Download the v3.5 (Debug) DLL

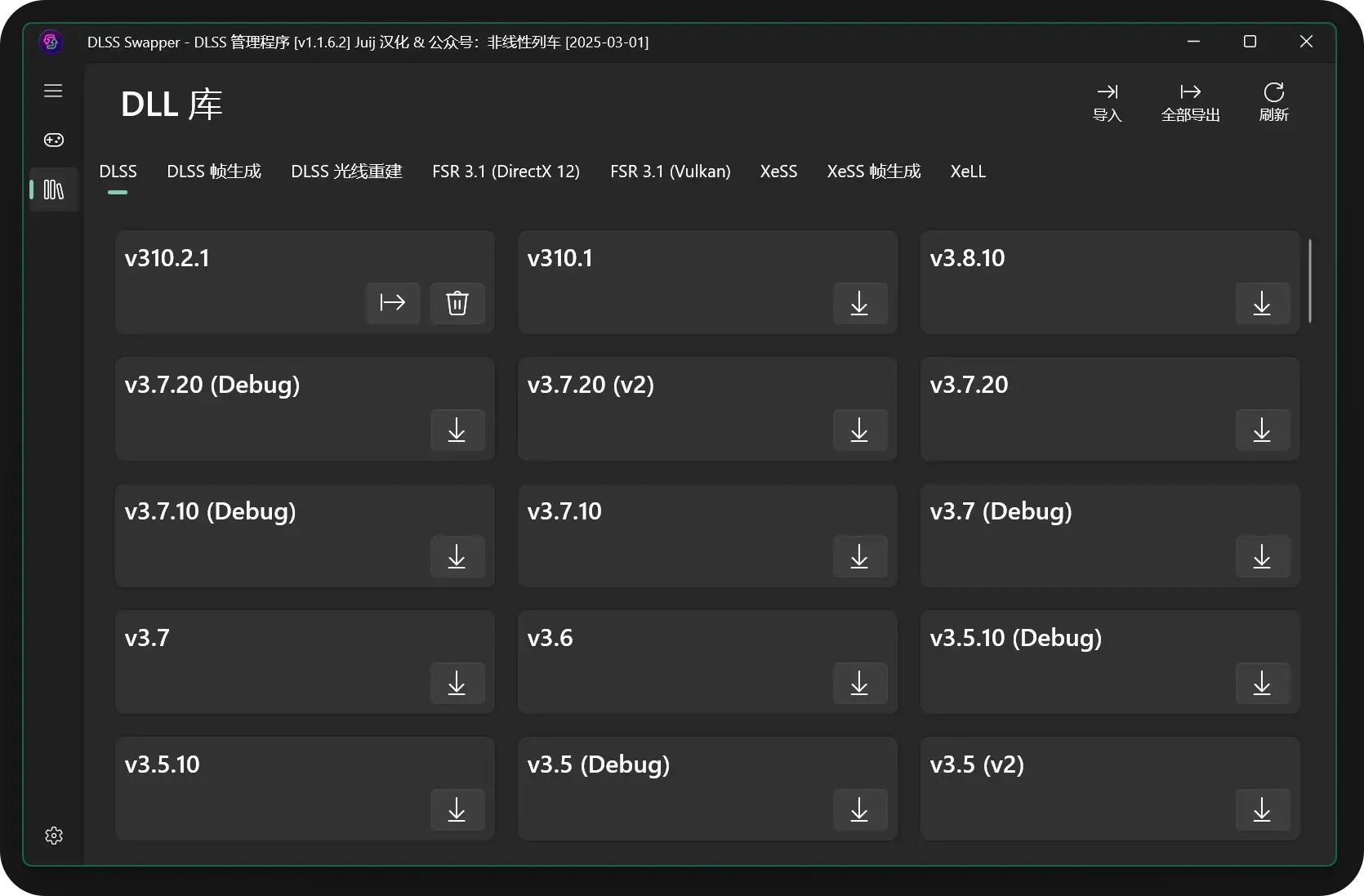click(859, 810)
